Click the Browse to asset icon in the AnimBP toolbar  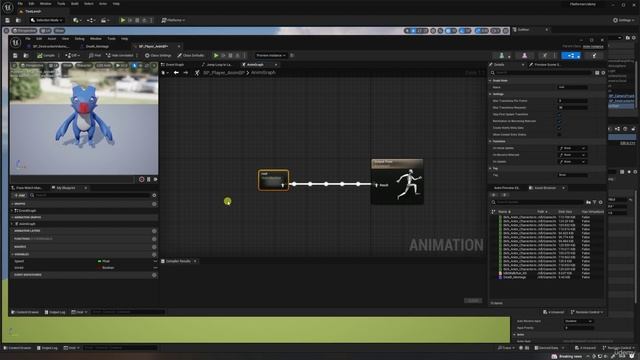coord(26,56)
